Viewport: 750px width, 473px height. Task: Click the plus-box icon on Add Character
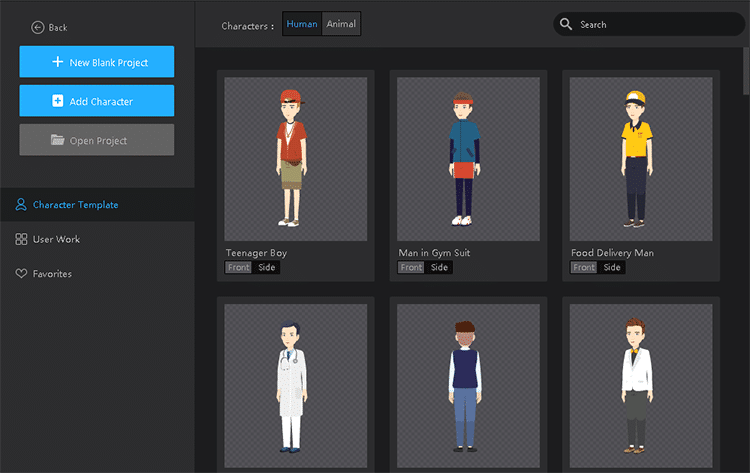[x=57, y=101]
